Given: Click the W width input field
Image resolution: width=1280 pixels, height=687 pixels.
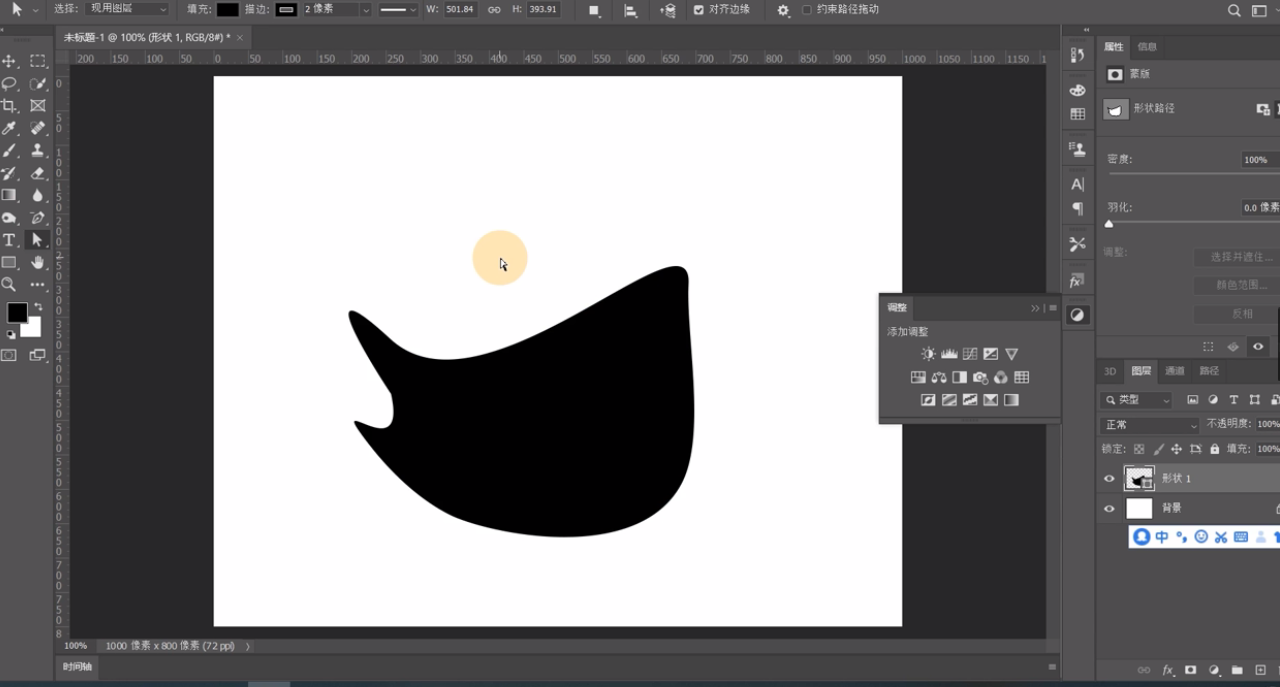Looking at the screenshot, I should 460,10.
